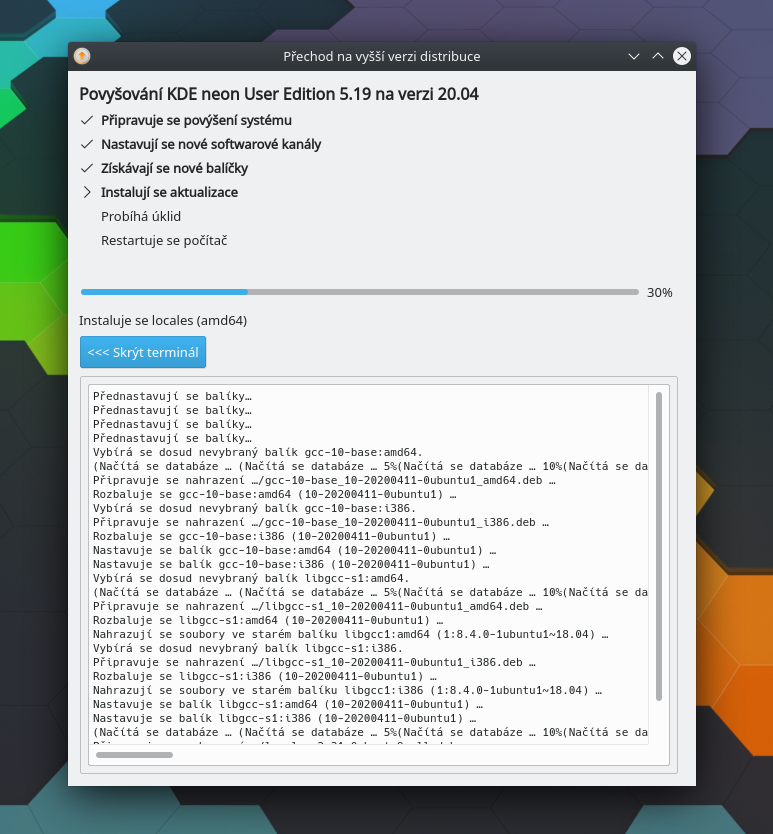The height and width of the screenshot is (834, 773).
Task: Click terminal line Nahrazují soubory libgcc1:i386
Action: pyautogui.click(x=347, y=690)
